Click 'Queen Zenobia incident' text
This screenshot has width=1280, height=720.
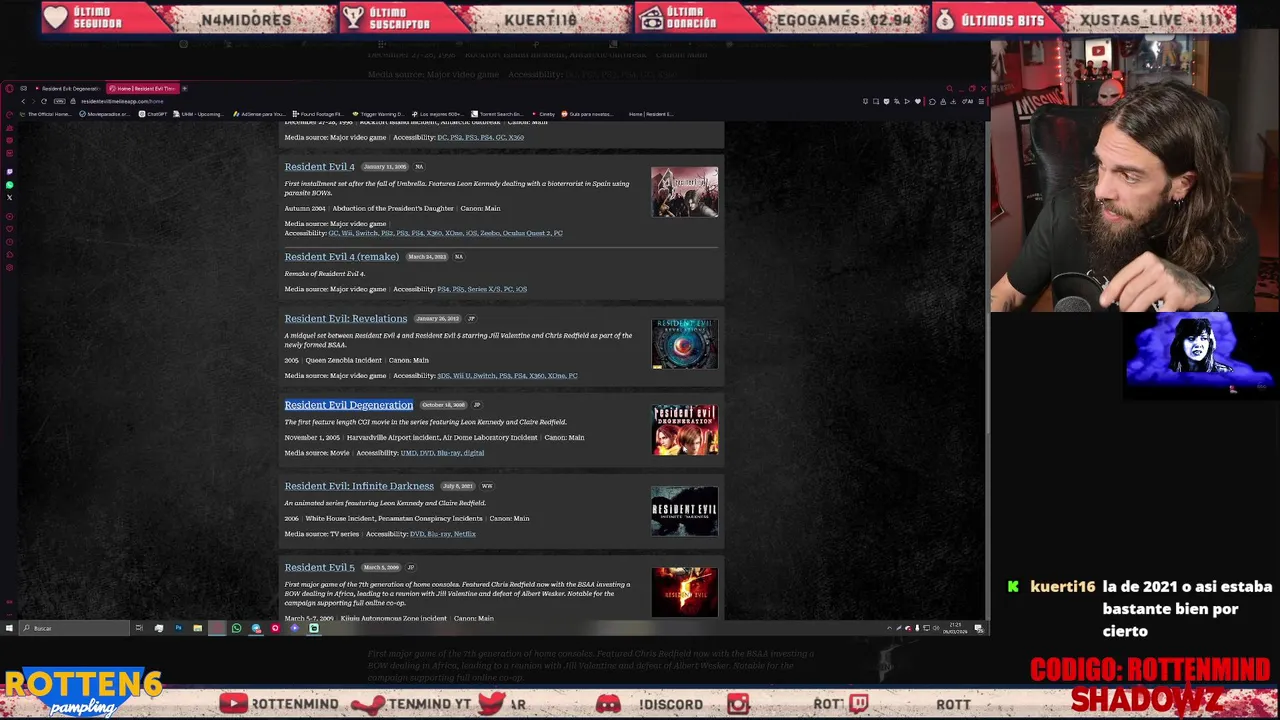(x=343, y=360)
